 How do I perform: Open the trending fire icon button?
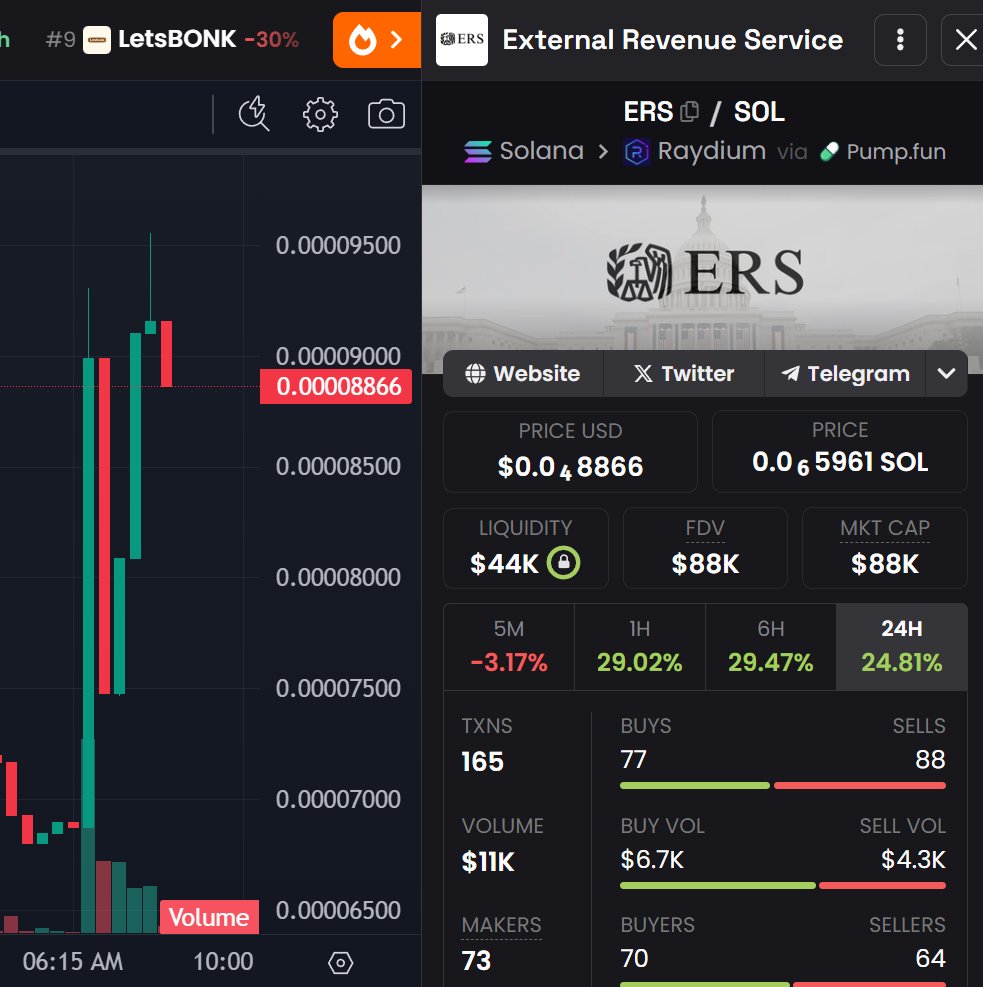click(x=376, y=40)
